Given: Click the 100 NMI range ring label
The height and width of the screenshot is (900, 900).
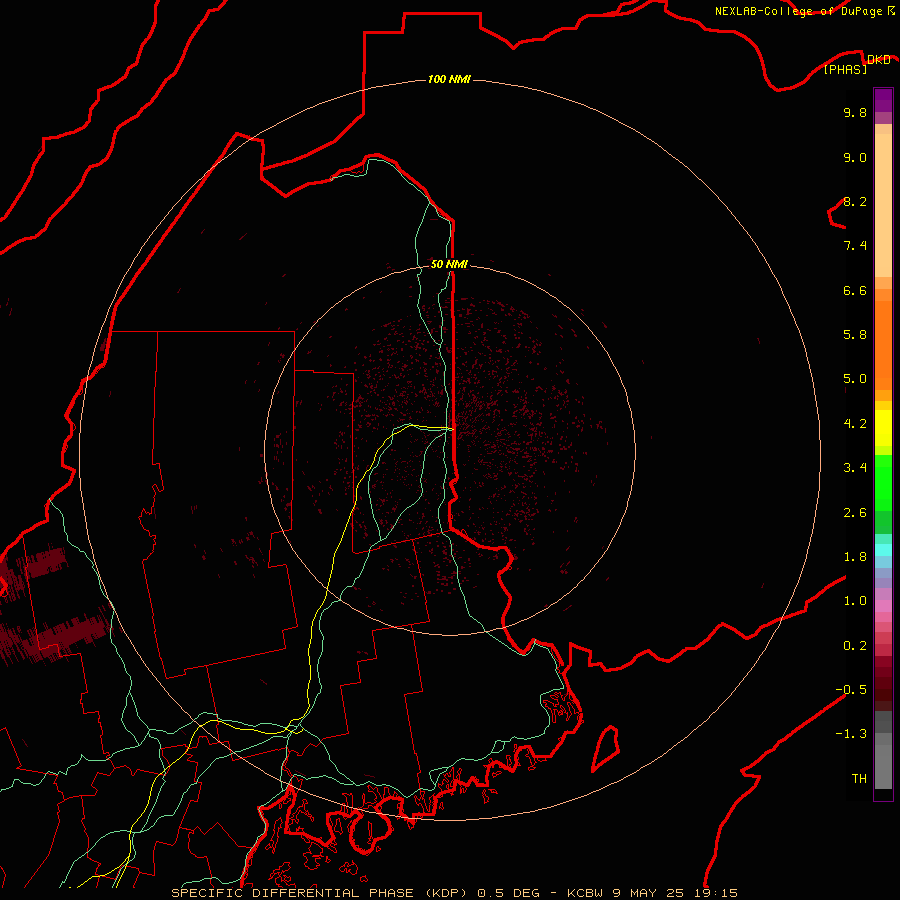Looking at the screenshot, I should pos(449,79).
